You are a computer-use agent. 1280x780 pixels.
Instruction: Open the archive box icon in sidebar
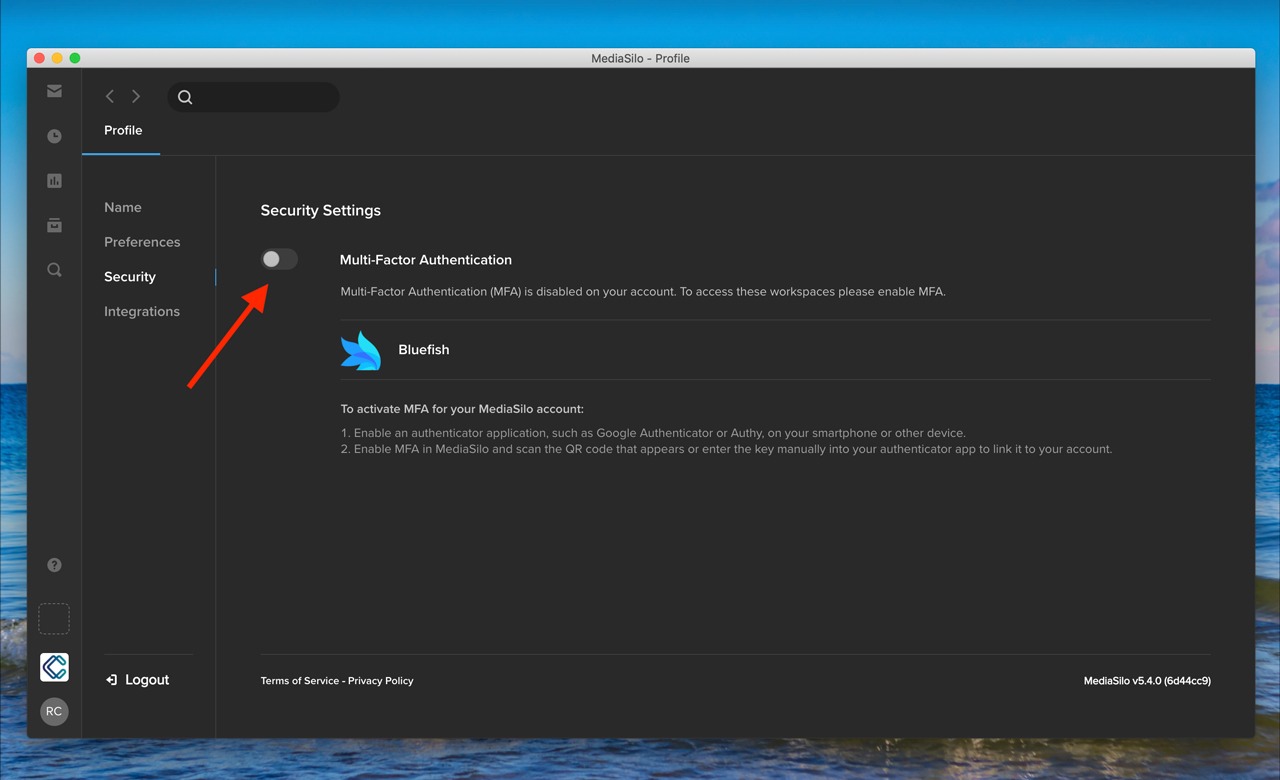click(x=54, y=225)
